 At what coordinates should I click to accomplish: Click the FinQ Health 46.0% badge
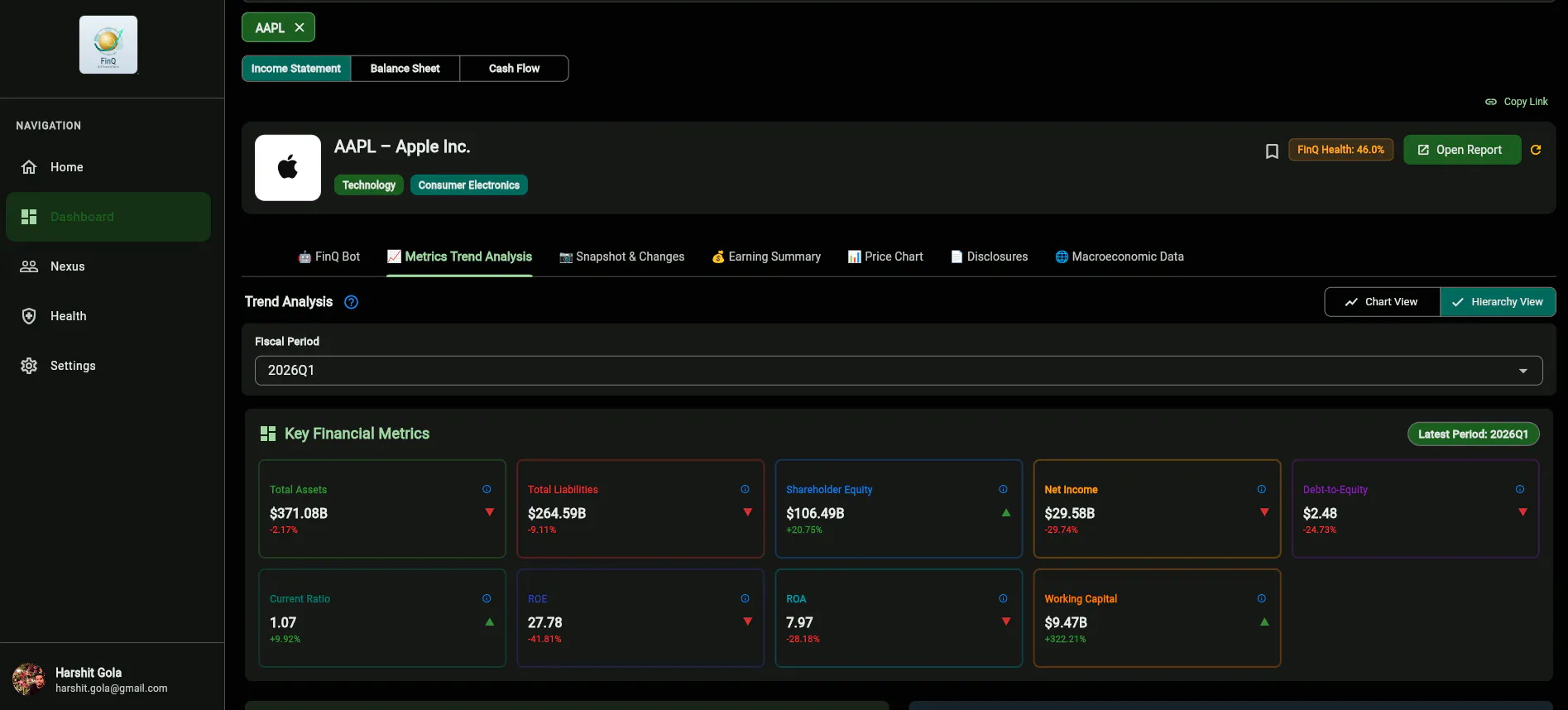(x=1340, y=150)
